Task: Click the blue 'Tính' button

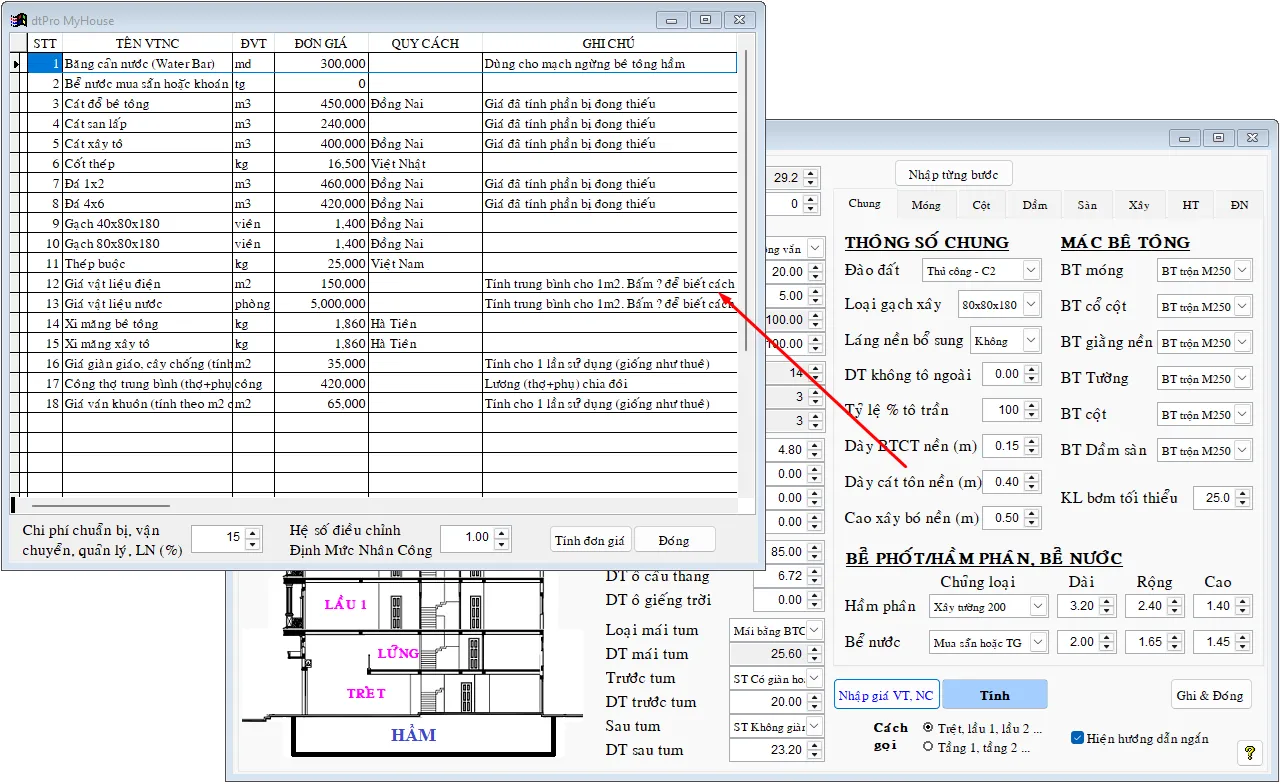Action: [994, 695]
